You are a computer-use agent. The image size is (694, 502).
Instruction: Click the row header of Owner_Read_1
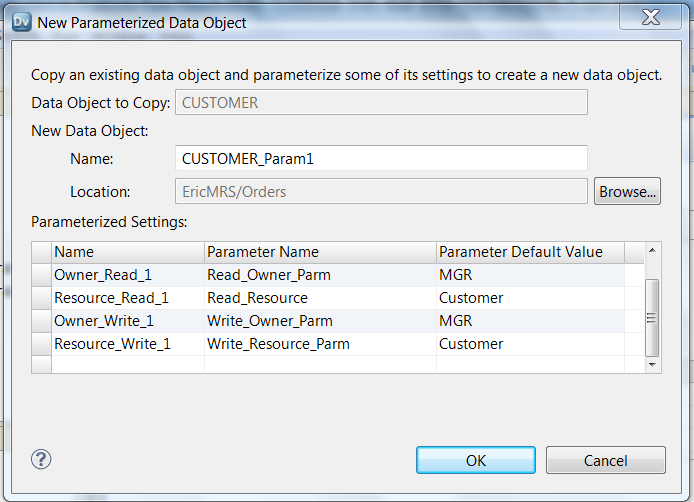point(42,275)
